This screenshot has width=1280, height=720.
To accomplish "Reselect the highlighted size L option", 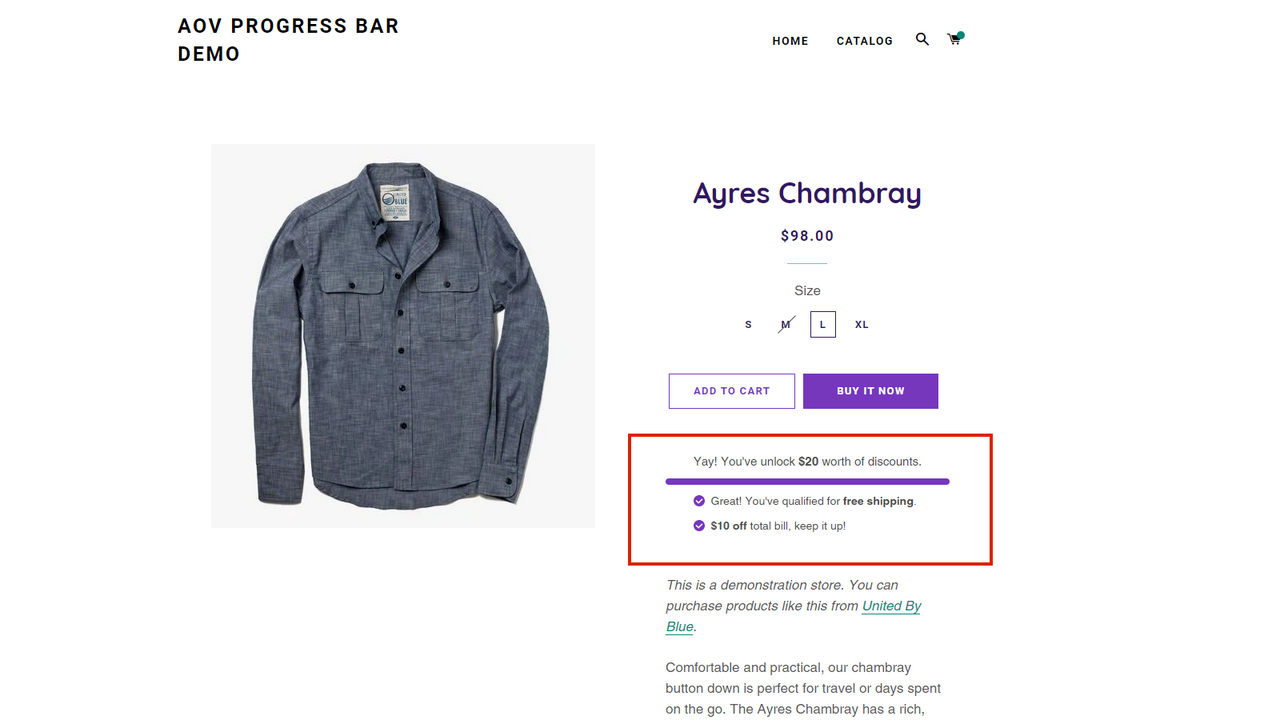I will [822, 324].
